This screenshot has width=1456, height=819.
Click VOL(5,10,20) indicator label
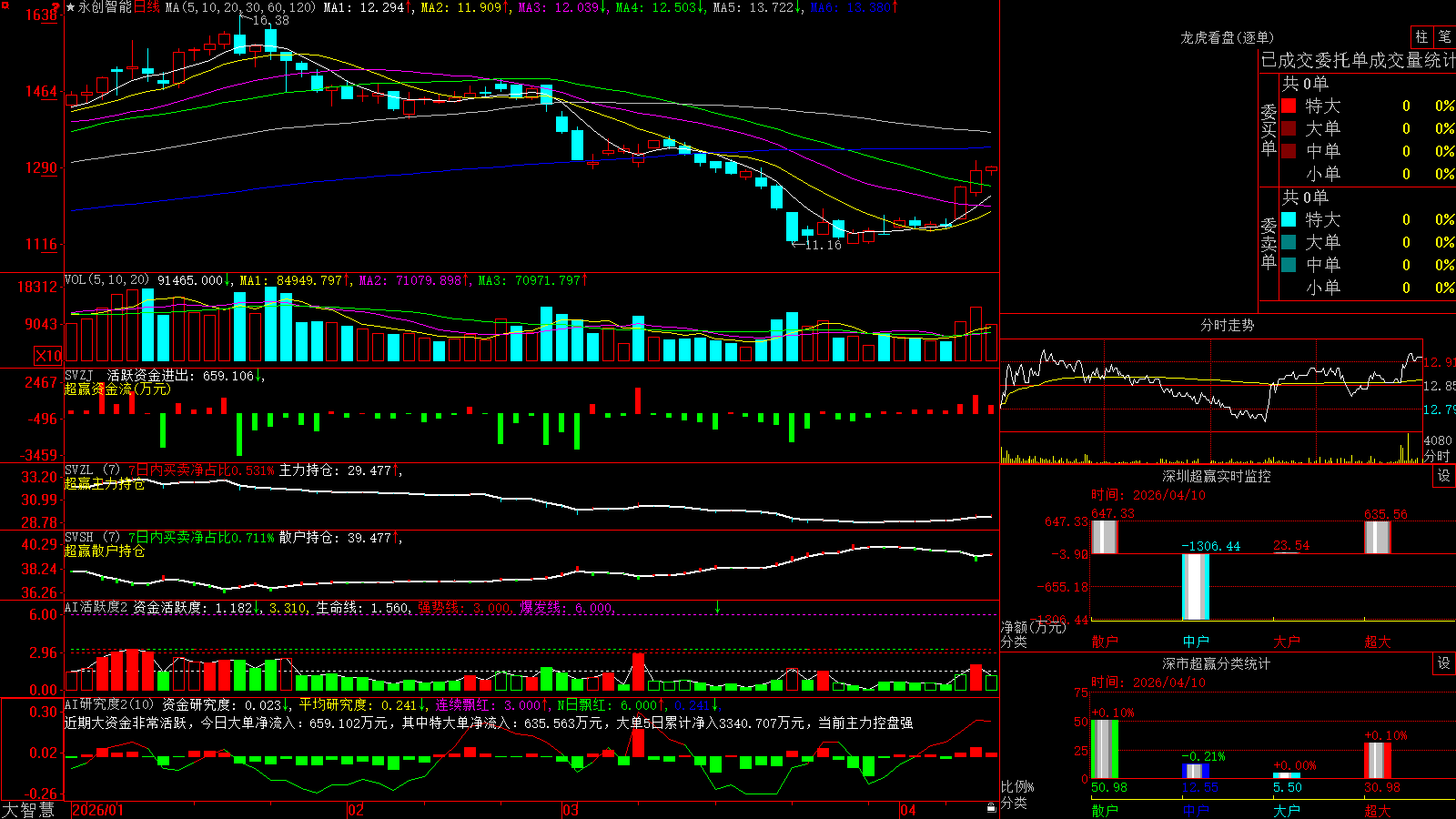107,280
